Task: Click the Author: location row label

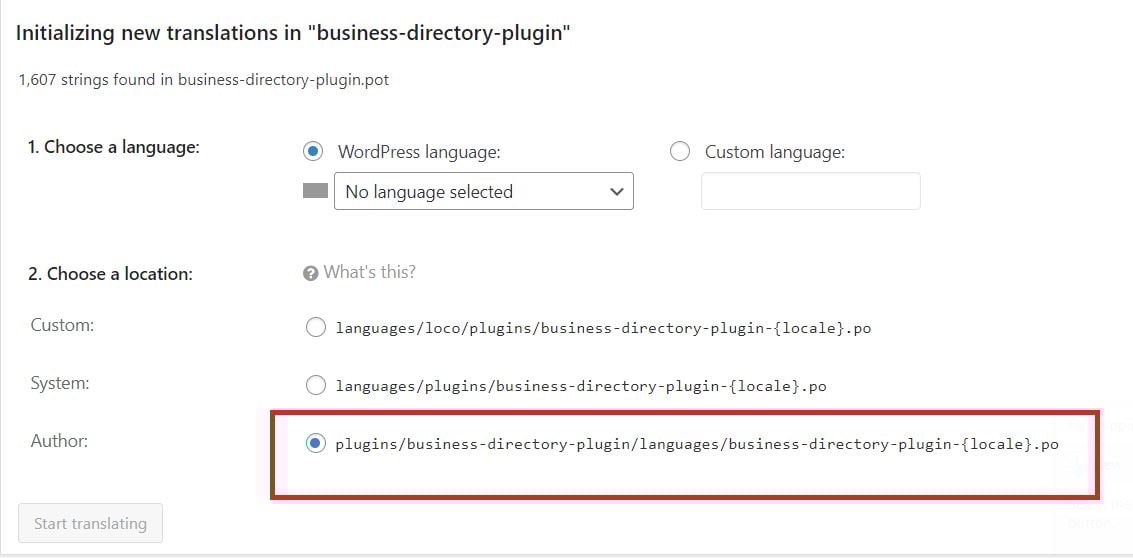Action: click(59, 441)
